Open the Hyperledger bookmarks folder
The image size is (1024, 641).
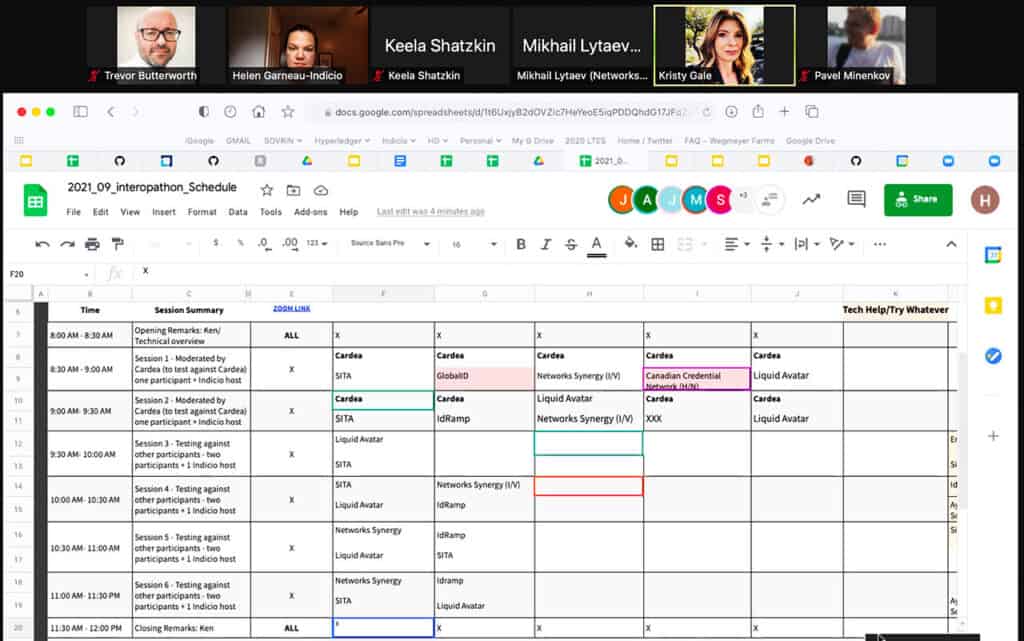pos(342,140)
